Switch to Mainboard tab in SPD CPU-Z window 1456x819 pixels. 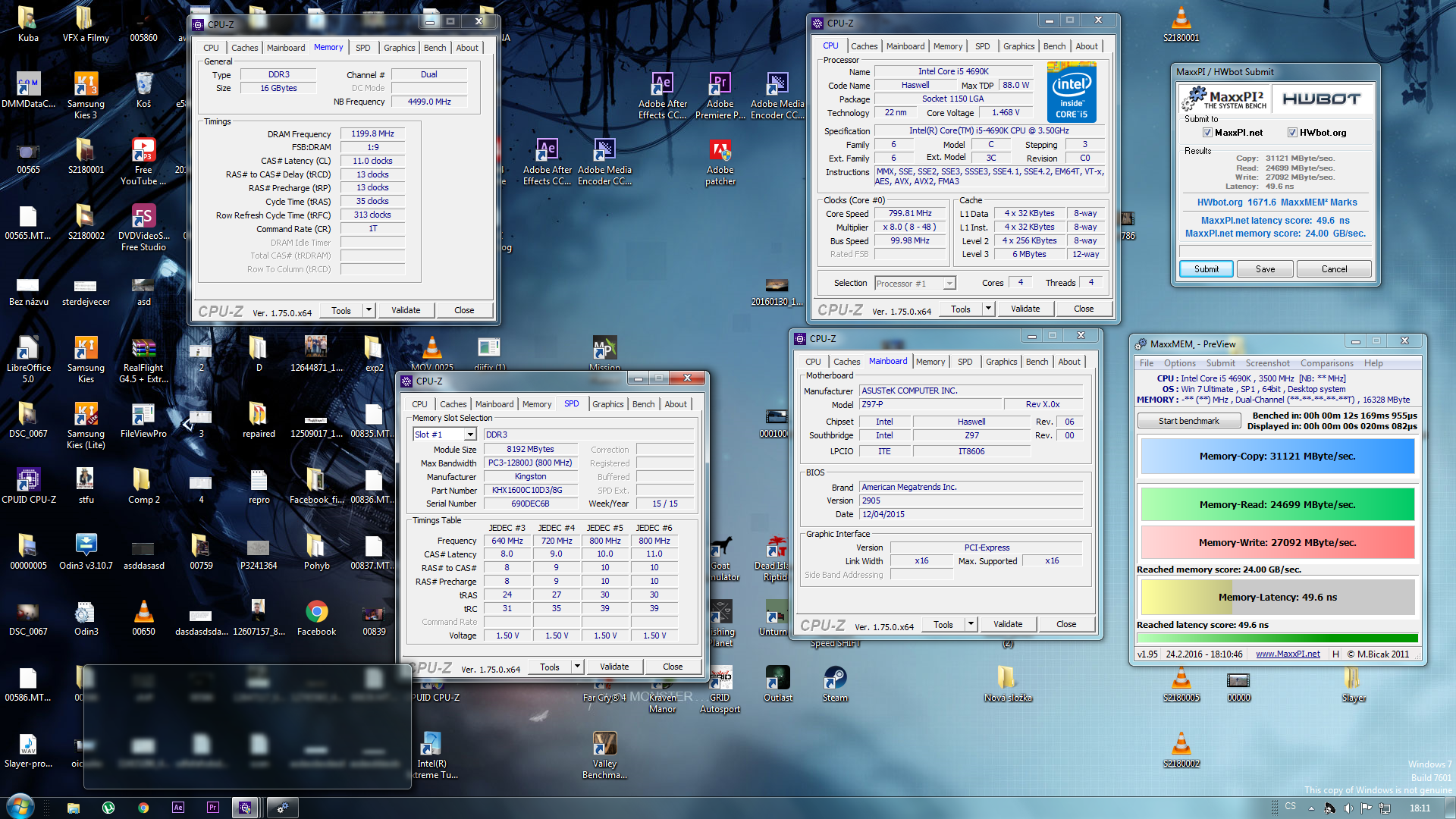(x=494, y=404)
